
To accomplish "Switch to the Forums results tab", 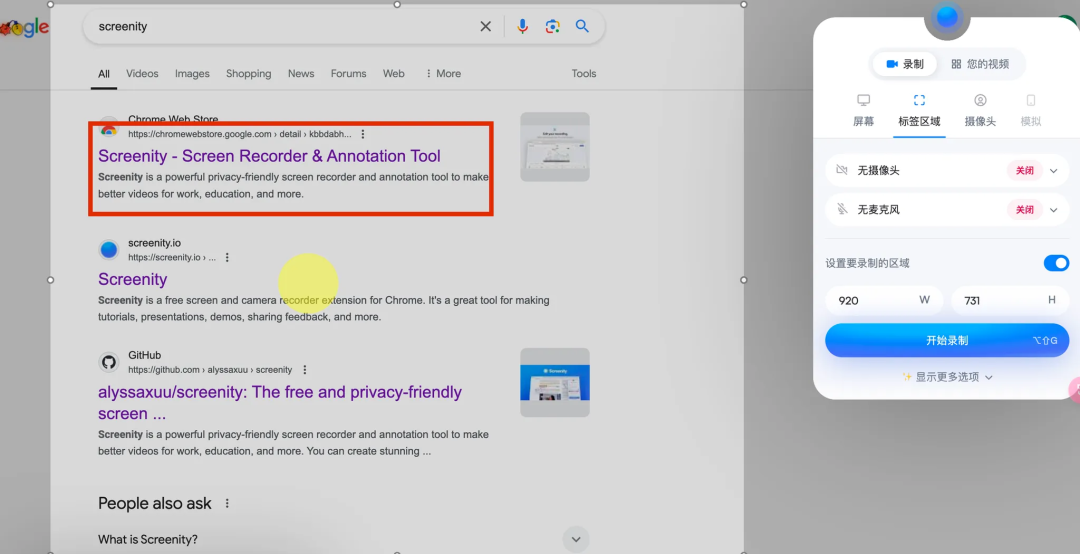I will (x=349, y=74).
